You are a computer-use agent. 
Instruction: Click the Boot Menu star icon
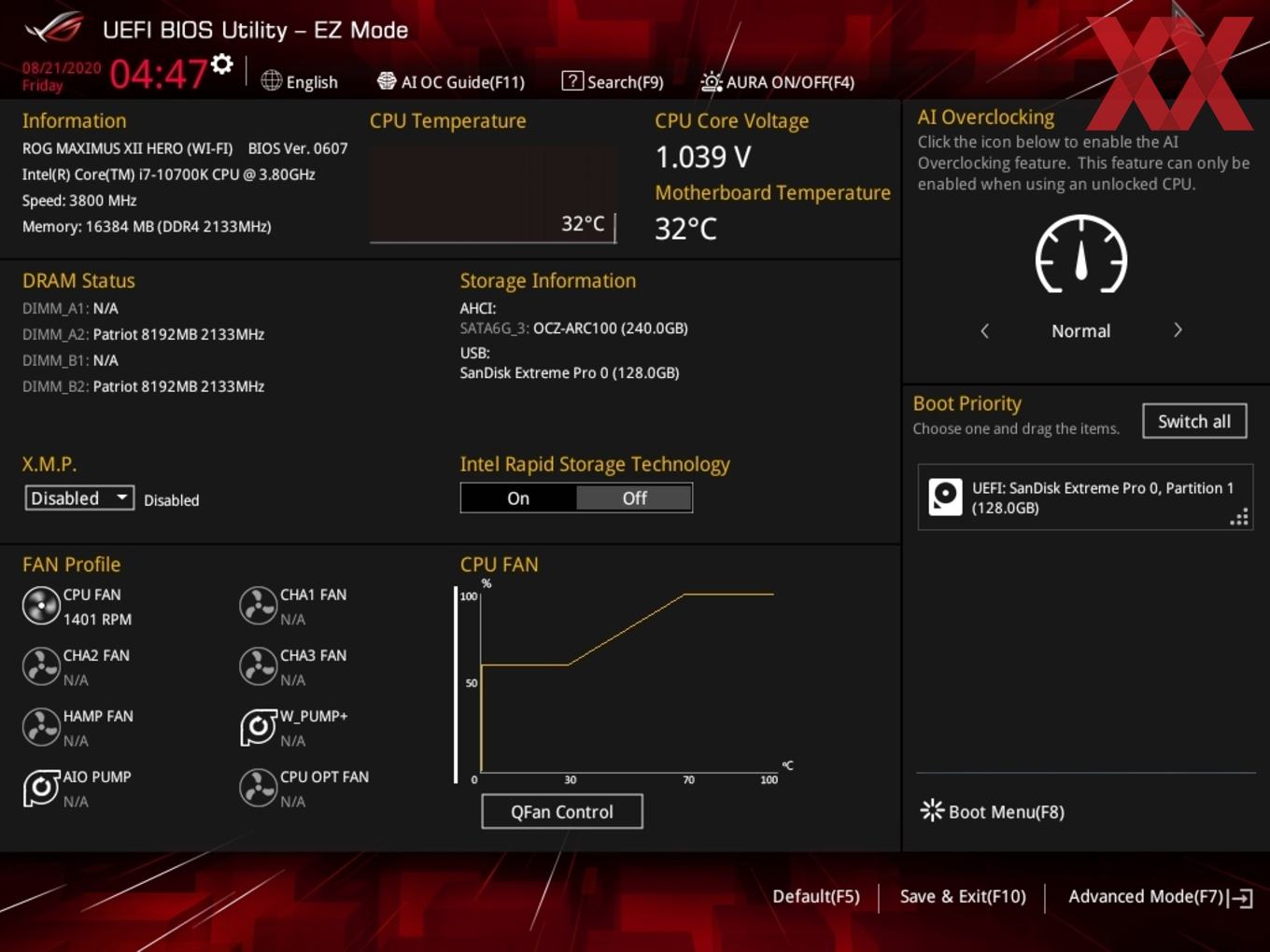coord(932,810)
